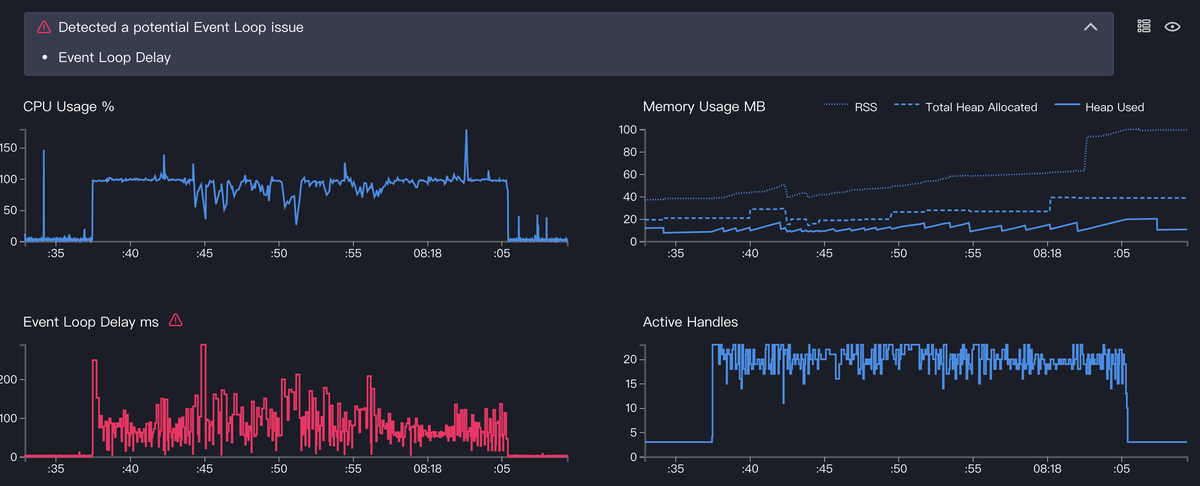Image resolution: width=1200 pixels, height=486 pixels.
Task: Click the CPU Usage % chart title
Action: [x=68, y=106]
